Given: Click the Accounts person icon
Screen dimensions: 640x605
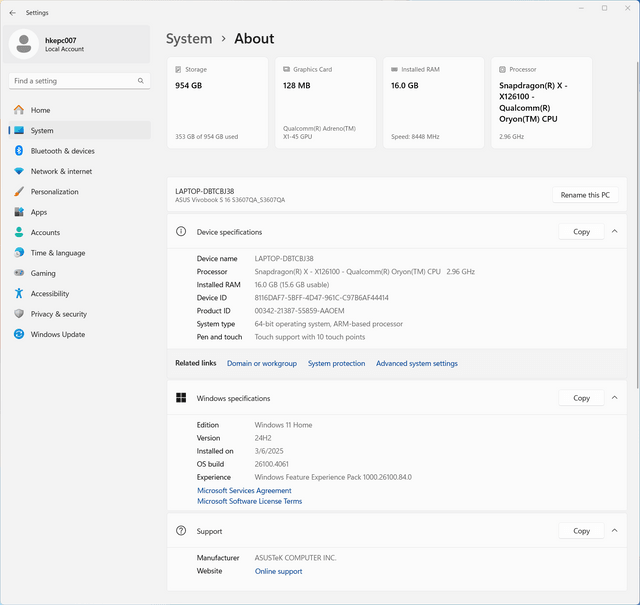Looking at the screenshot, I should (x=19, y=232).
